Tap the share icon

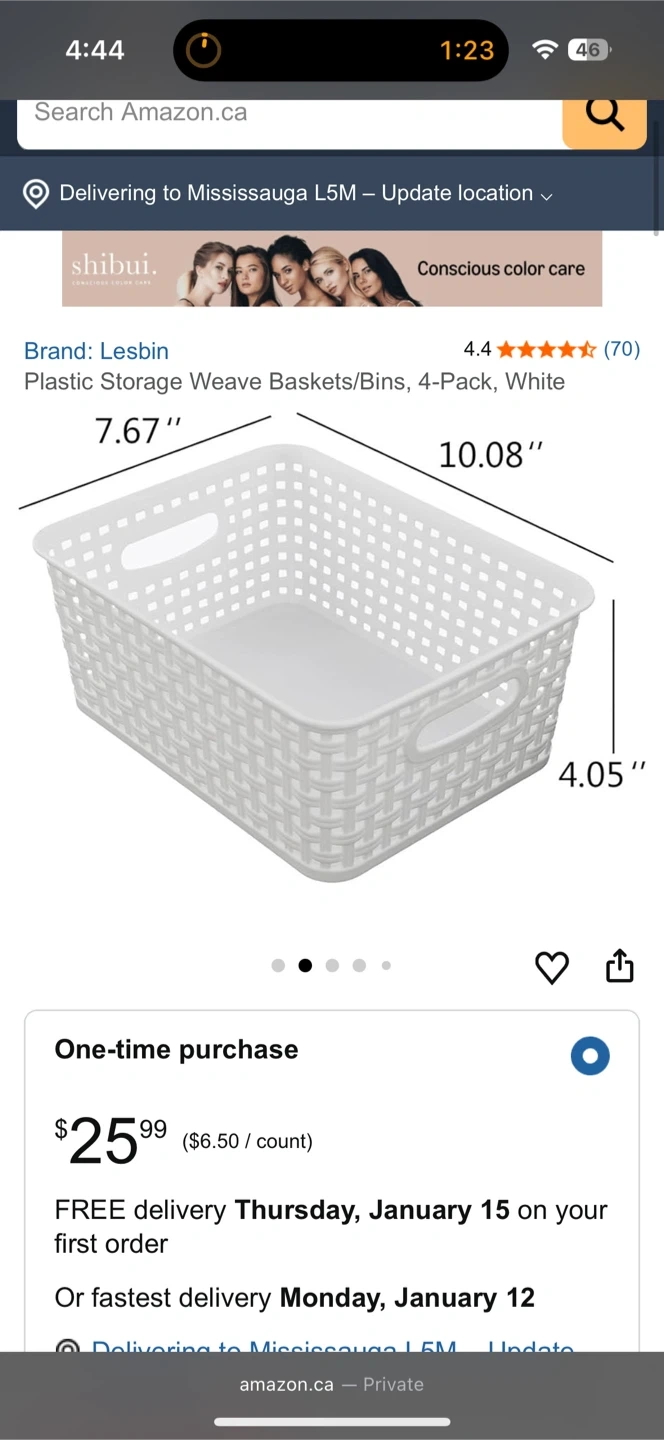[x=620, y=966]
